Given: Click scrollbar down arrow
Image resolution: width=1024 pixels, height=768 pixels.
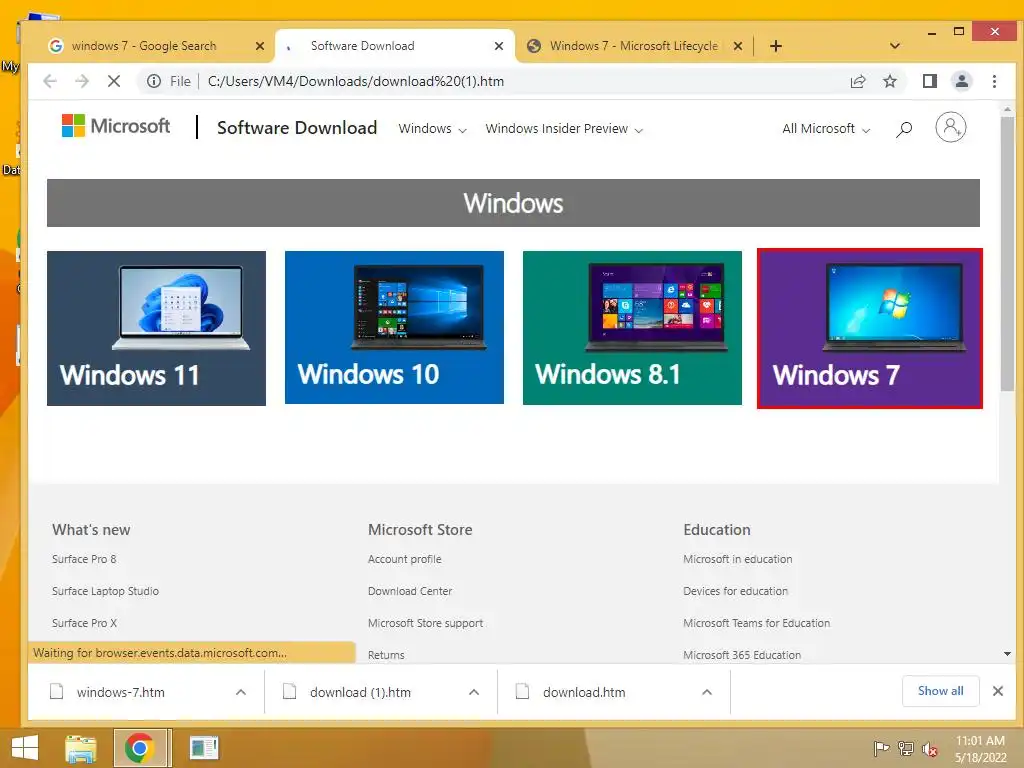Looking at the screenshot, I should (1007, 654).
